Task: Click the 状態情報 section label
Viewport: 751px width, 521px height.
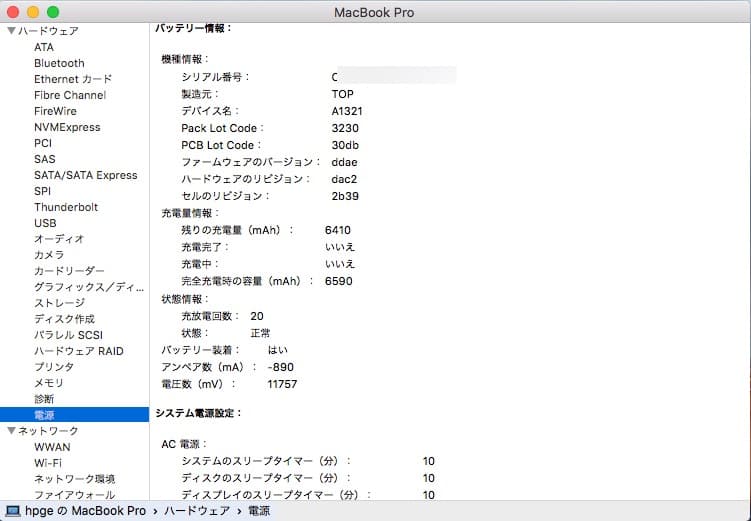Action: coord(185,299)
